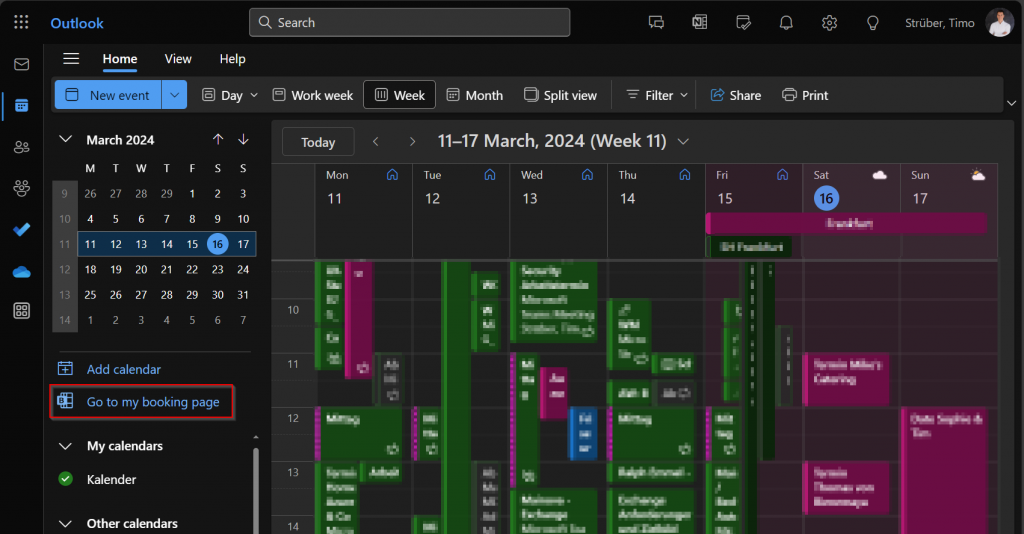
Task: Toggle the hamburger navigation pane button
Action: pyautogui.click(x=71, y=59)
